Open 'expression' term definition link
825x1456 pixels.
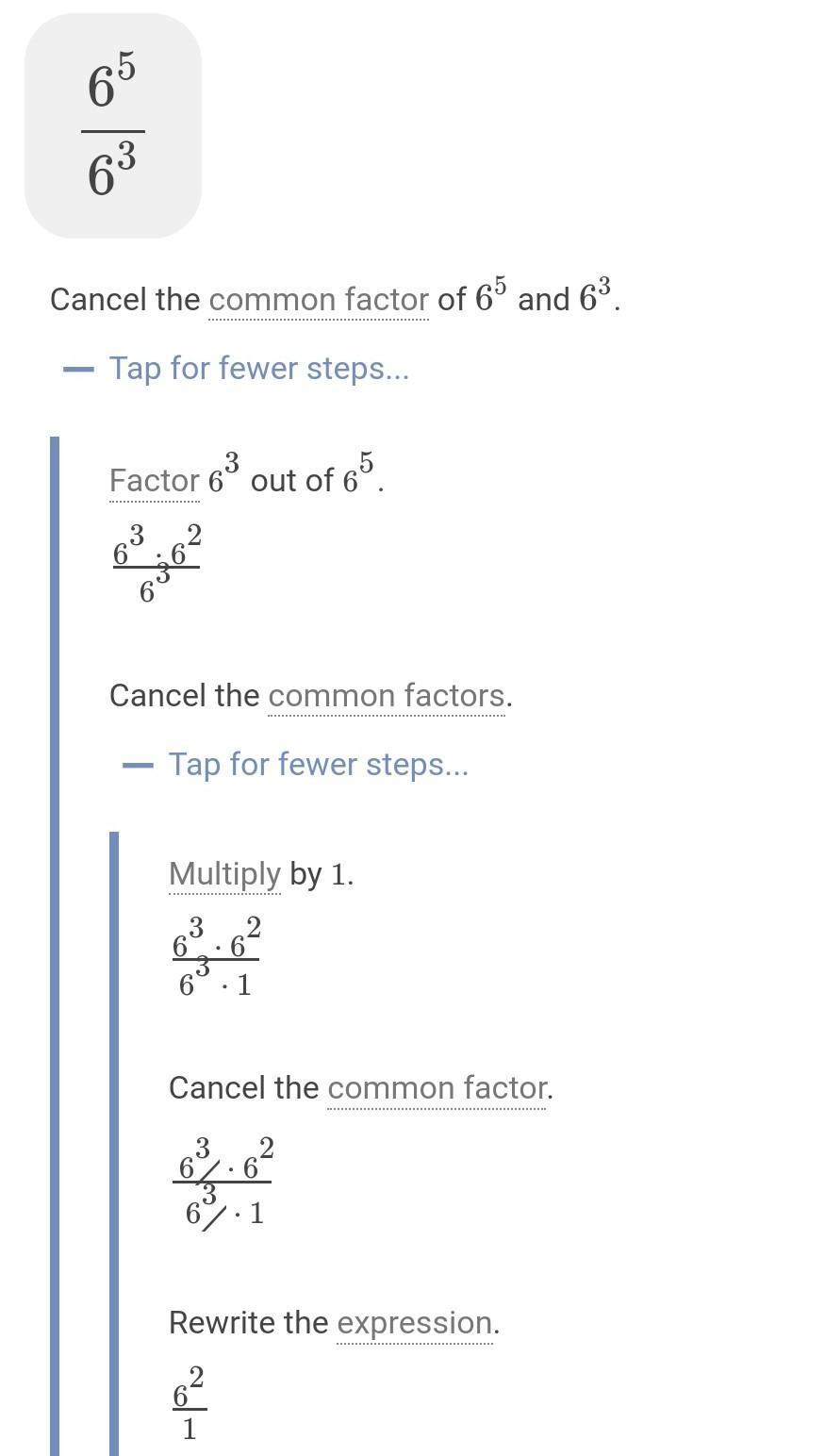coord(415,1323)
